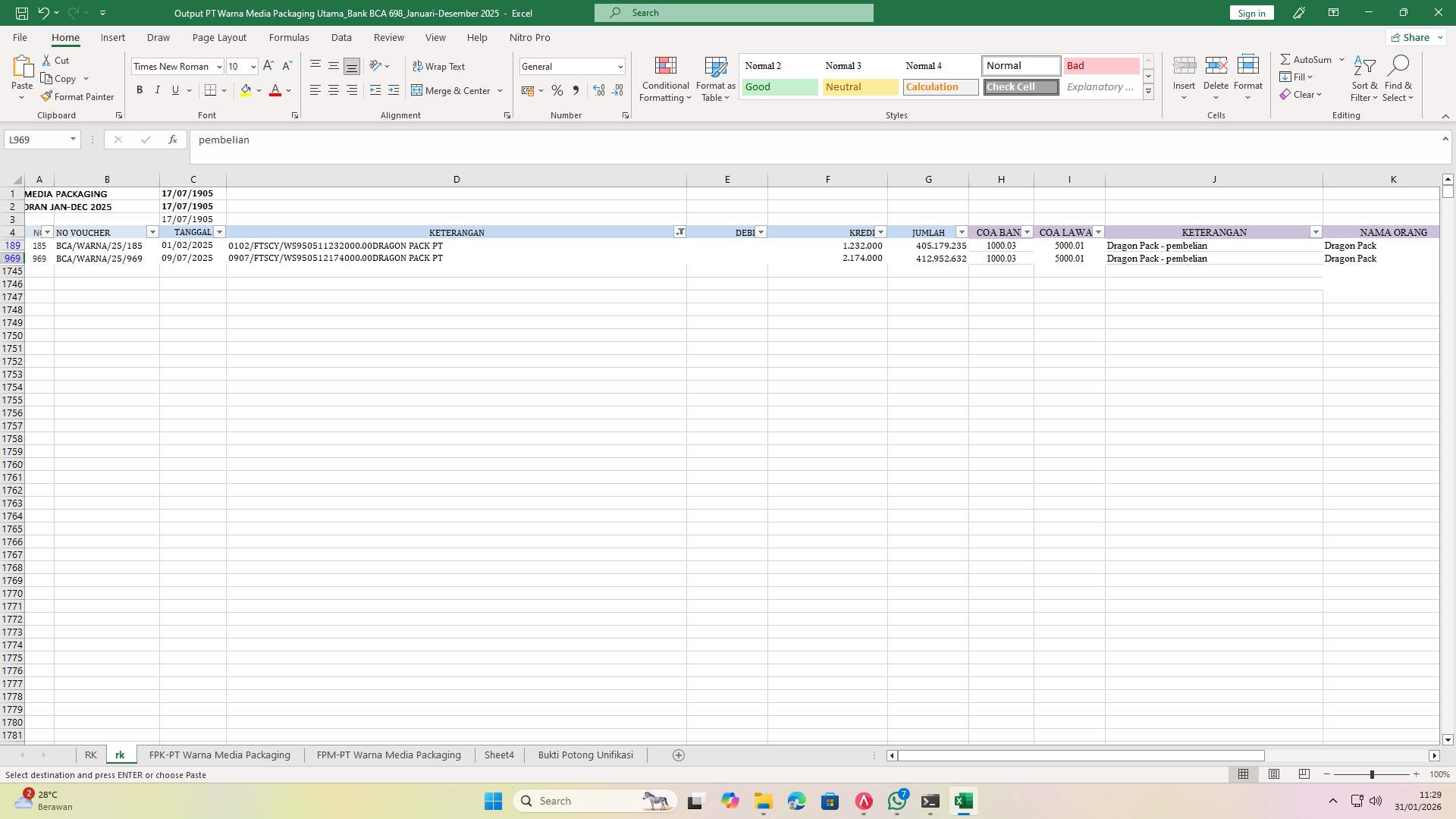This screenshot has height=819, width=1456.
Task: Switch to the Formulas ribbon tab
Action: pos(289,37)
